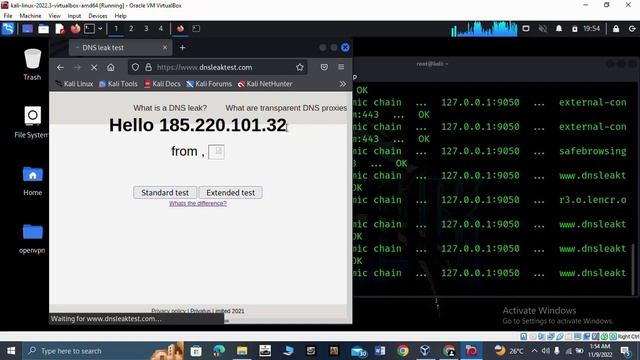Bookmark this page with the star icon

click(300, 67)
